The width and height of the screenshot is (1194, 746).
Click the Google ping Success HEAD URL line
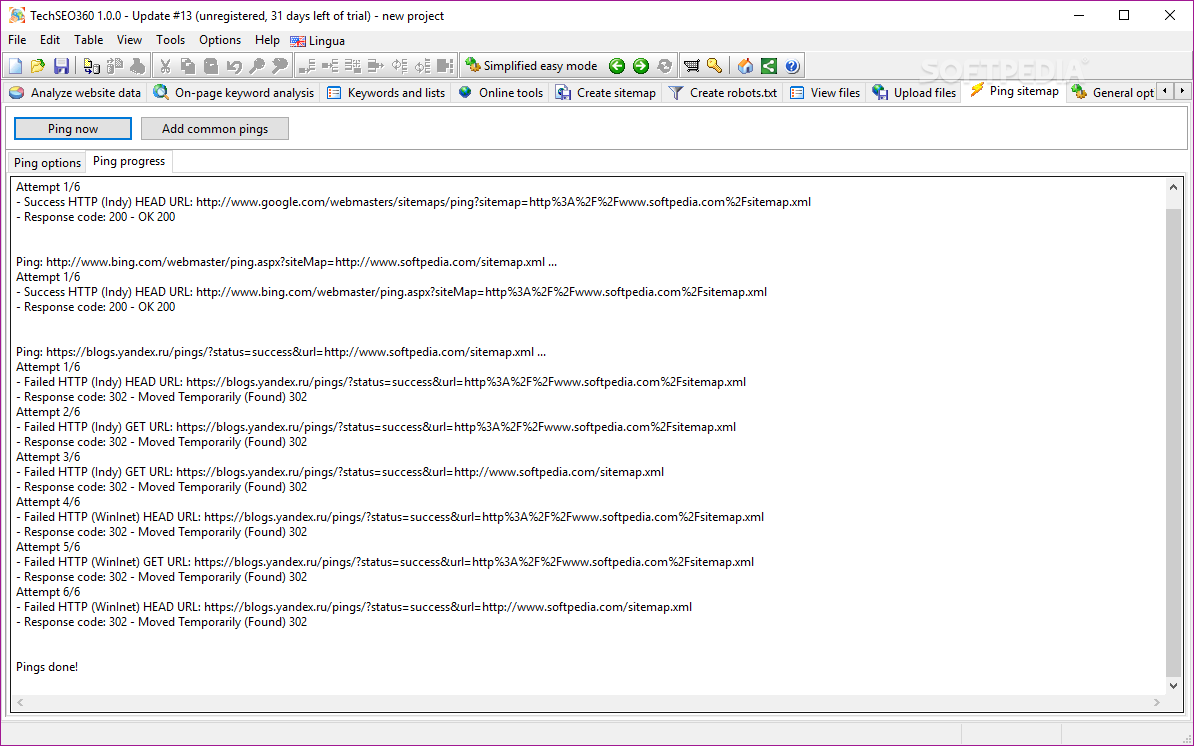click(413, 202)
